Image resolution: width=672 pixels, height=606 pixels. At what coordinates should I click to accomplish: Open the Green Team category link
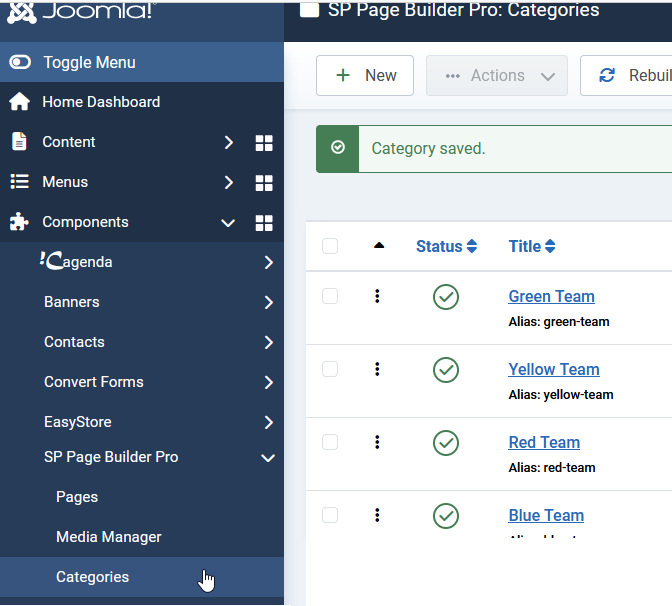tap(551, 297)
